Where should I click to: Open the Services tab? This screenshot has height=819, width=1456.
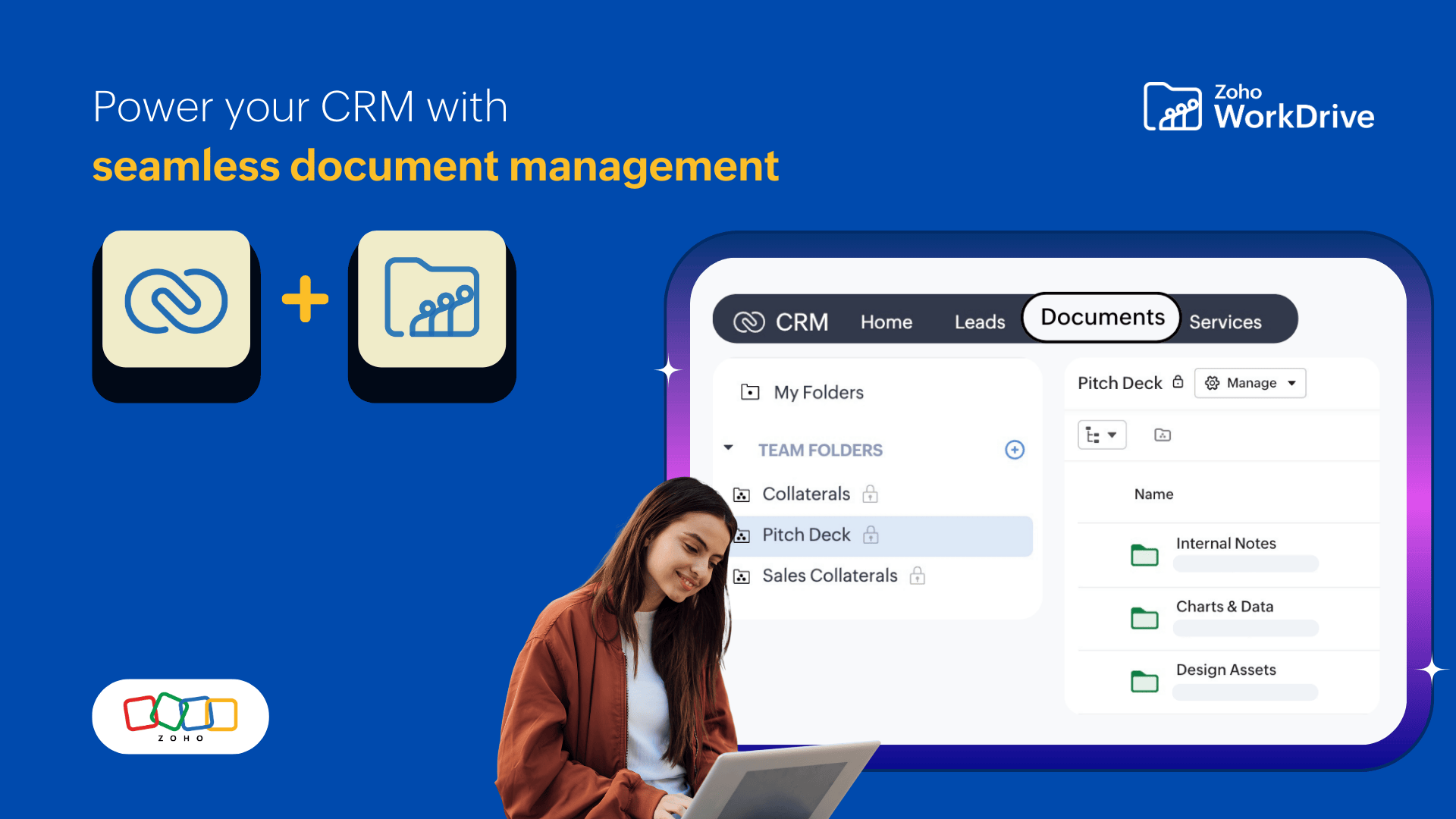(x=1225, y=322)
